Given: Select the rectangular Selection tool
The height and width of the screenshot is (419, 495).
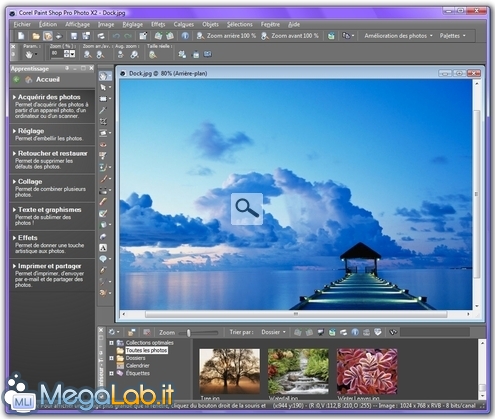Looking at the screenshot, I should pos(103,99).
